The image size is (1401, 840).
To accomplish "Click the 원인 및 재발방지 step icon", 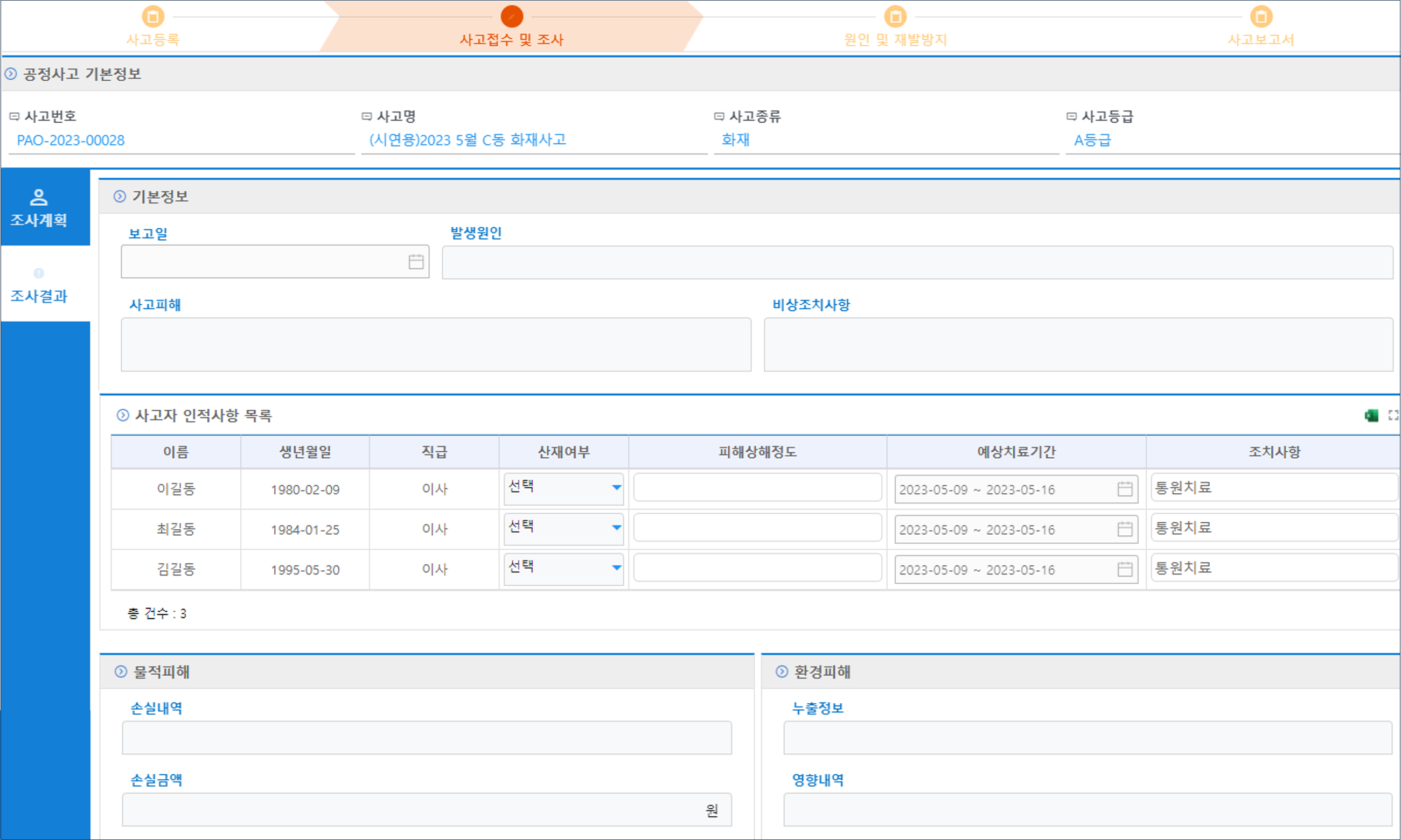I will coord(896,16).
